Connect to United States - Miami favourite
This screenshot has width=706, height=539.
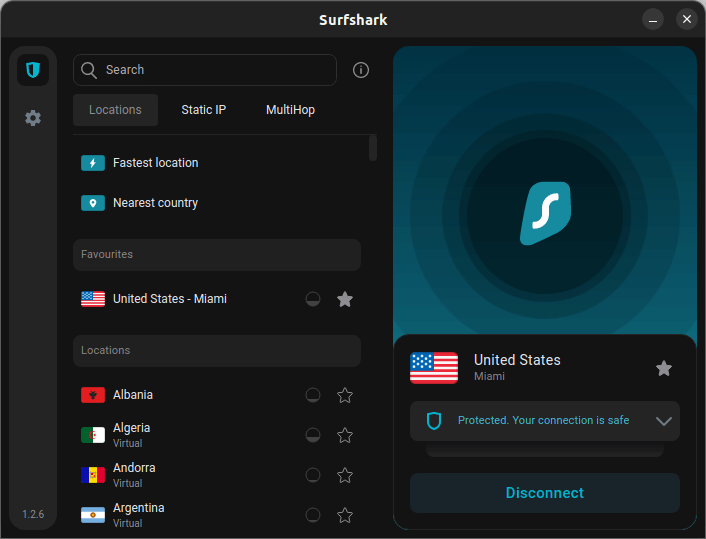[x=217, y=299]
